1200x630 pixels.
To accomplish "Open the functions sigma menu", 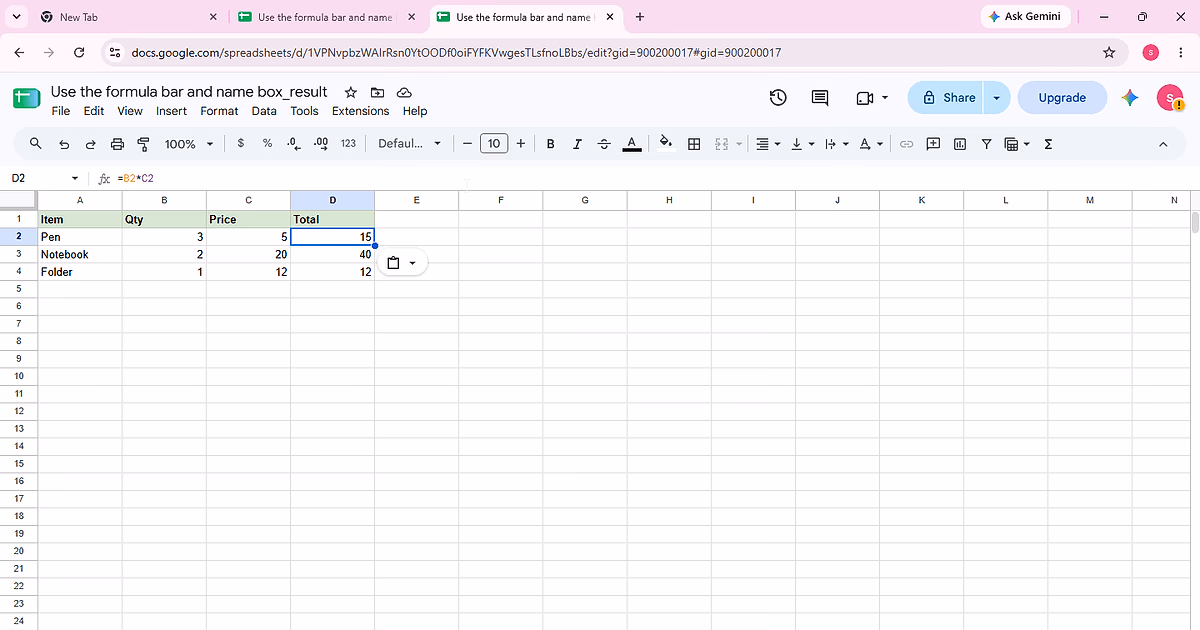I will coord(1048,144).
